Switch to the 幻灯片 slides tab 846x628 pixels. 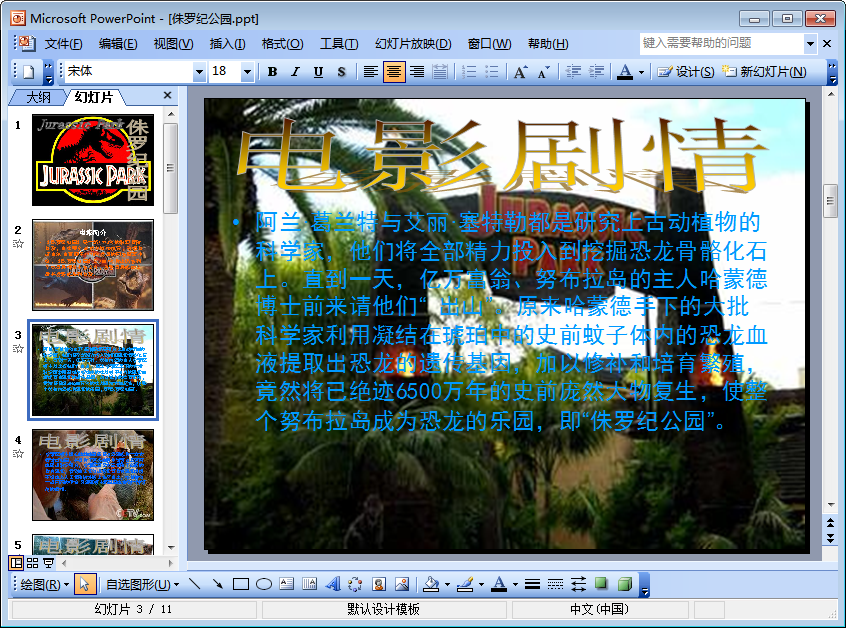click(x=94, y=97)
